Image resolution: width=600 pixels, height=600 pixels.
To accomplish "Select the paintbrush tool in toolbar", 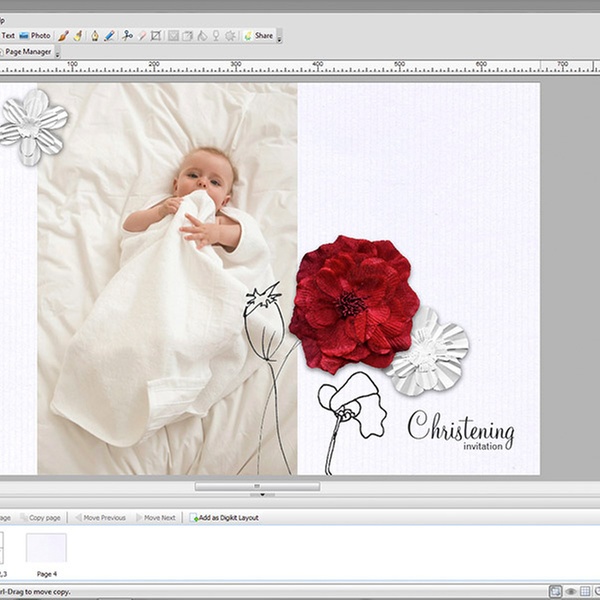I will tap(62, 35).
